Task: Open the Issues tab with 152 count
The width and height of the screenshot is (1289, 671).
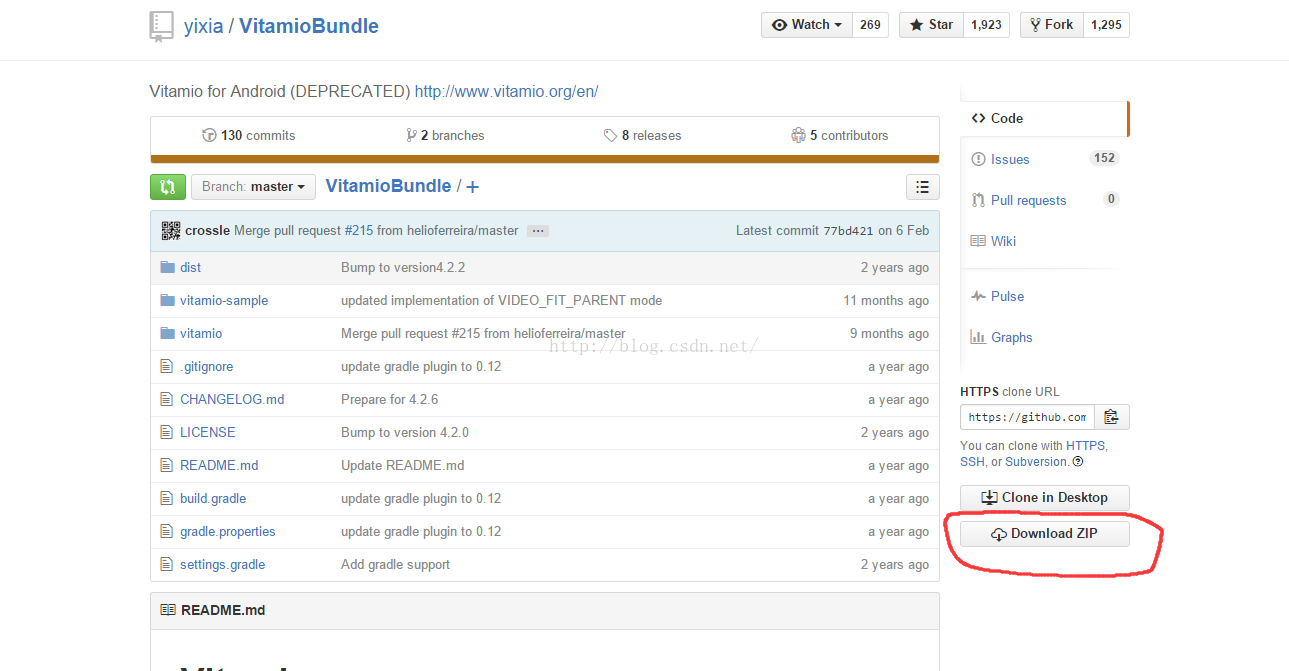Action: pos(1044,159)
